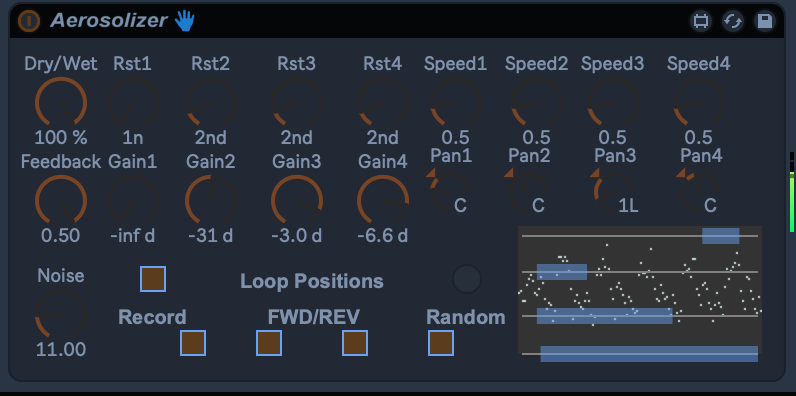This screenshot has height=396, width=796.
Task: Toggle the second FWD/REV box
Action: (x=355, y=343)
